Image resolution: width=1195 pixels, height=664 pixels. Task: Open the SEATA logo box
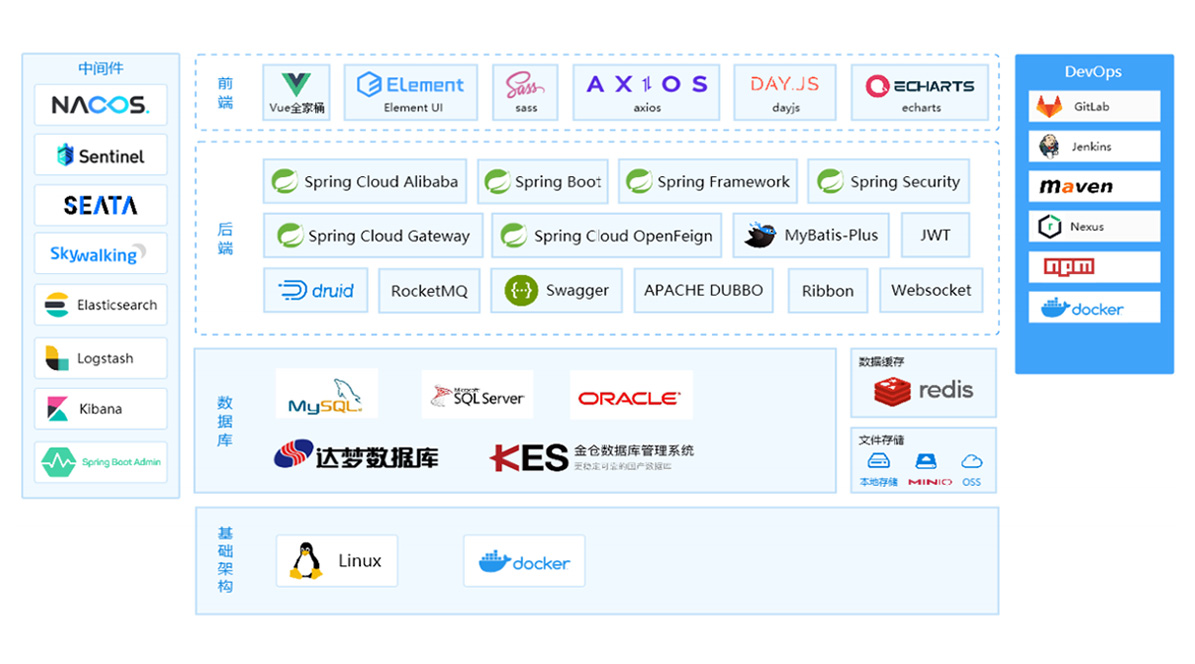point(101,205)
